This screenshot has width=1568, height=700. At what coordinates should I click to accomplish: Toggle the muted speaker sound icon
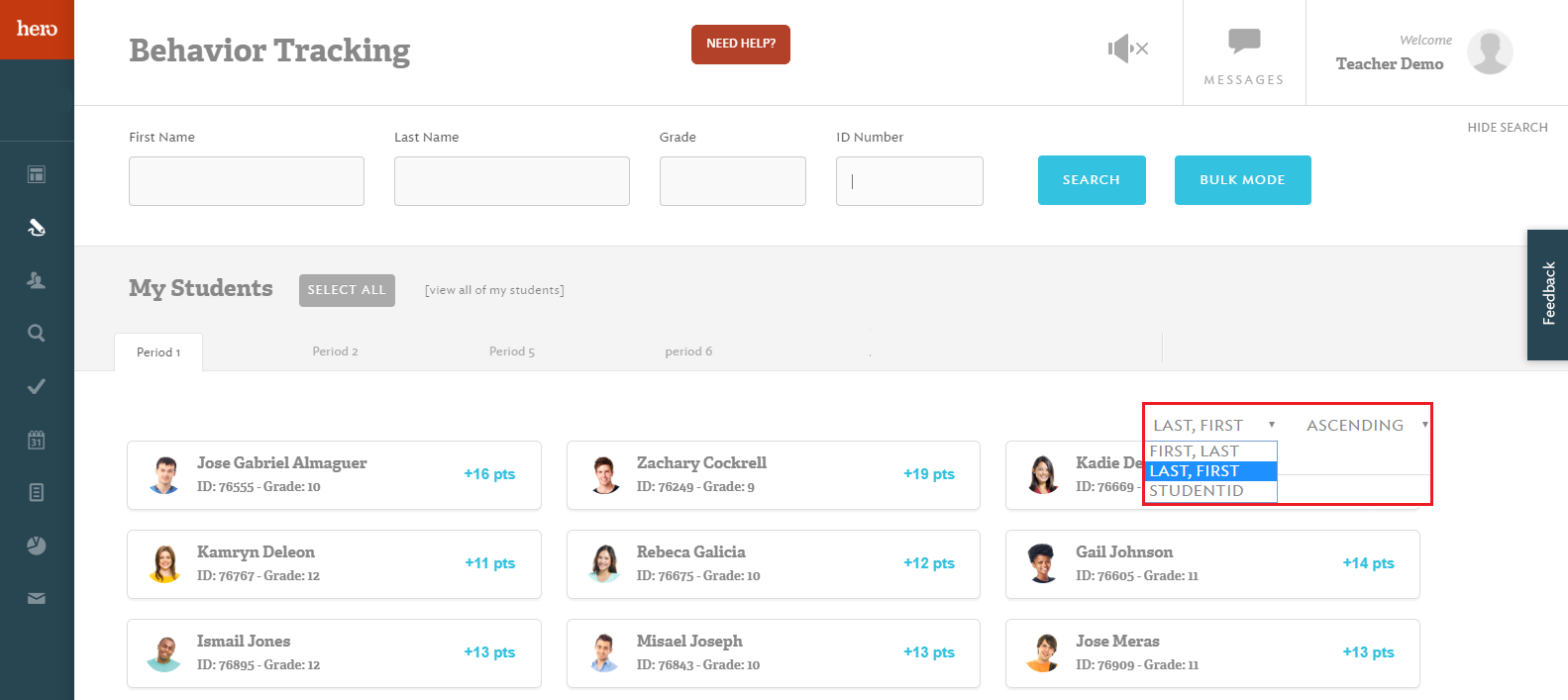pyautogui.click(x=1128, y=48)
